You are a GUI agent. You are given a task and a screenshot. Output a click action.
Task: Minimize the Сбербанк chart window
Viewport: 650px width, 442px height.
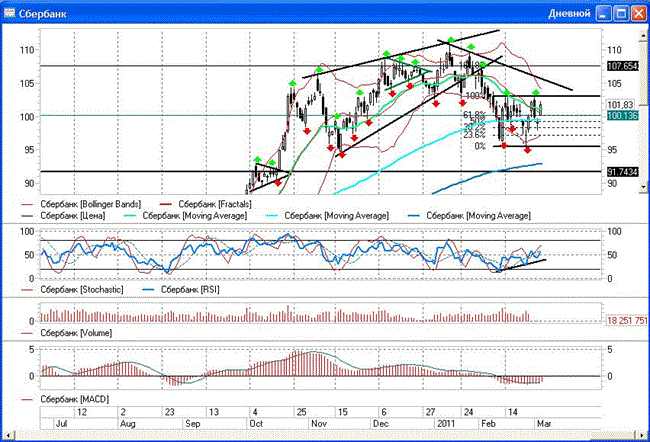[x=603, y=14]
